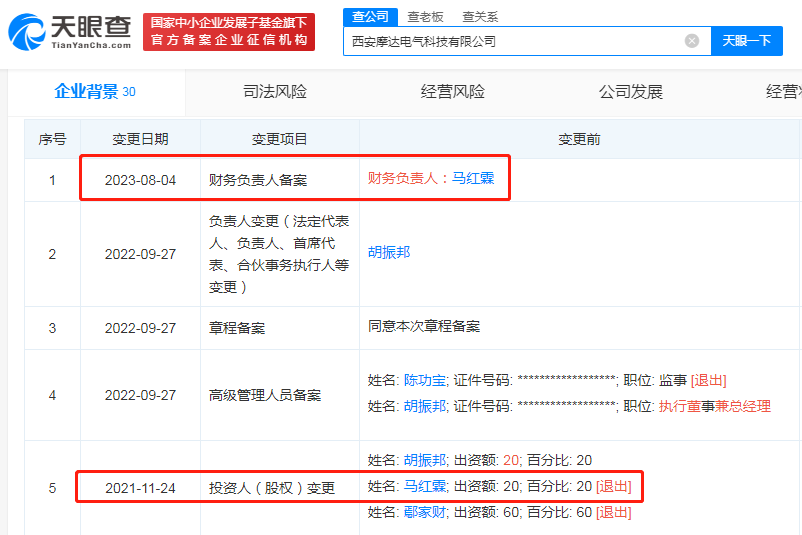Open the 司法风险 tab
Screen dimensions: 802x535
[275, 92]
